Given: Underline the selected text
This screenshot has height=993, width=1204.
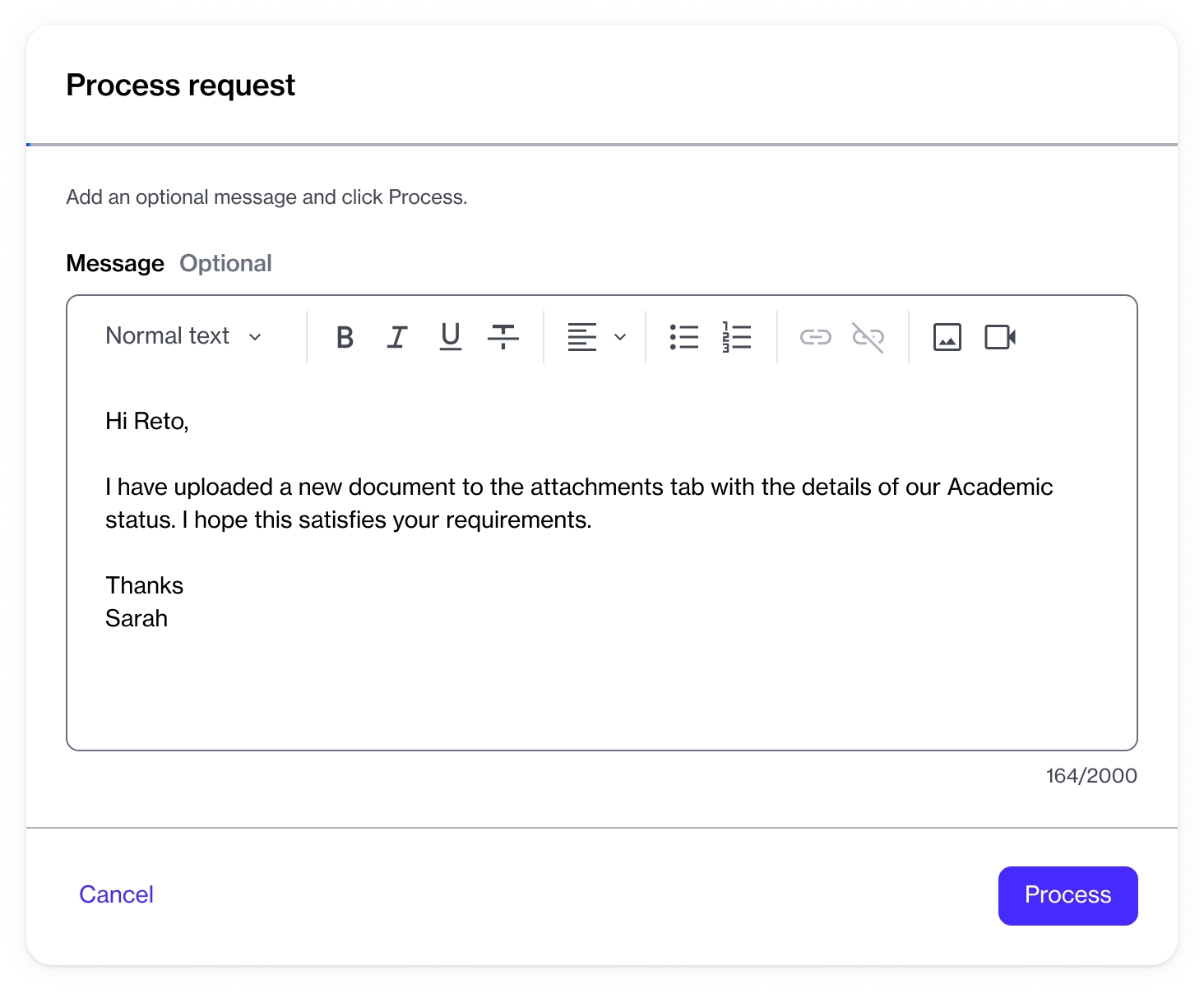Looking at the screenshot, I should tap(450, 337).
